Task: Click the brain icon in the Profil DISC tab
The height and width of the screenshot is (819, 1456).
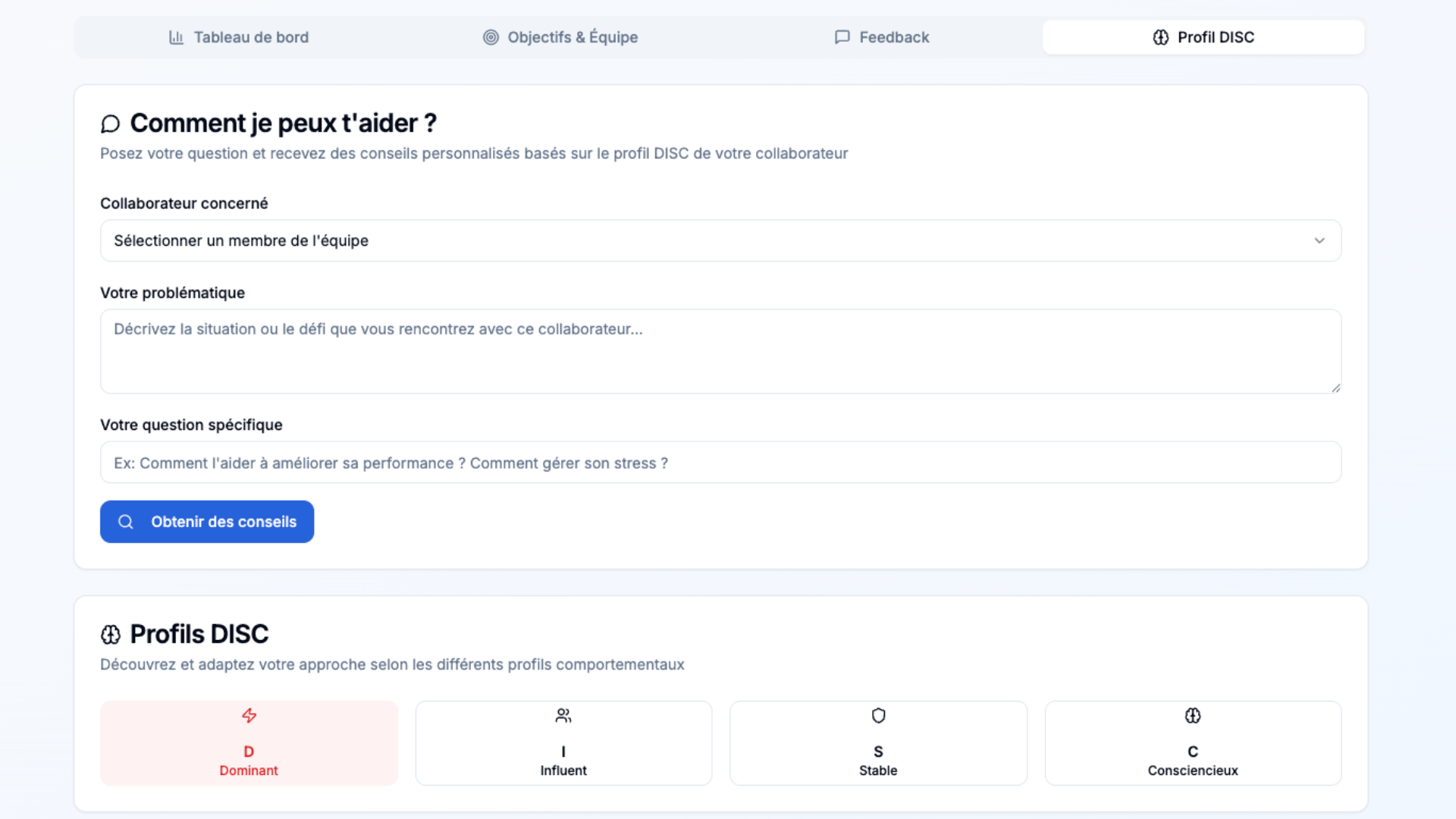Action: click(x=1160, y=37)
